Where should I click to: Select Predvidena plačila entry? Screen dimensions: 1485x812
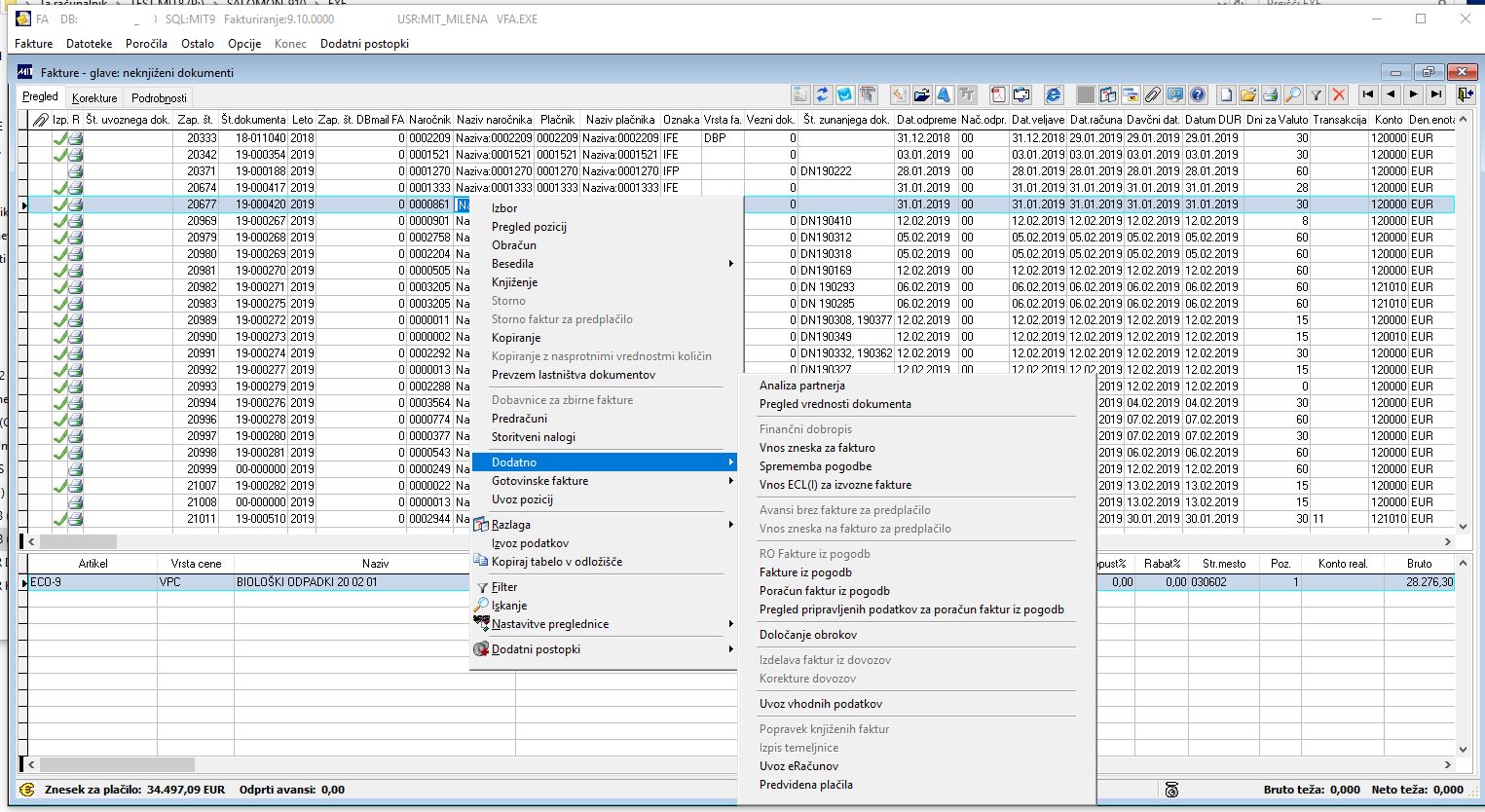click(805, 785)
